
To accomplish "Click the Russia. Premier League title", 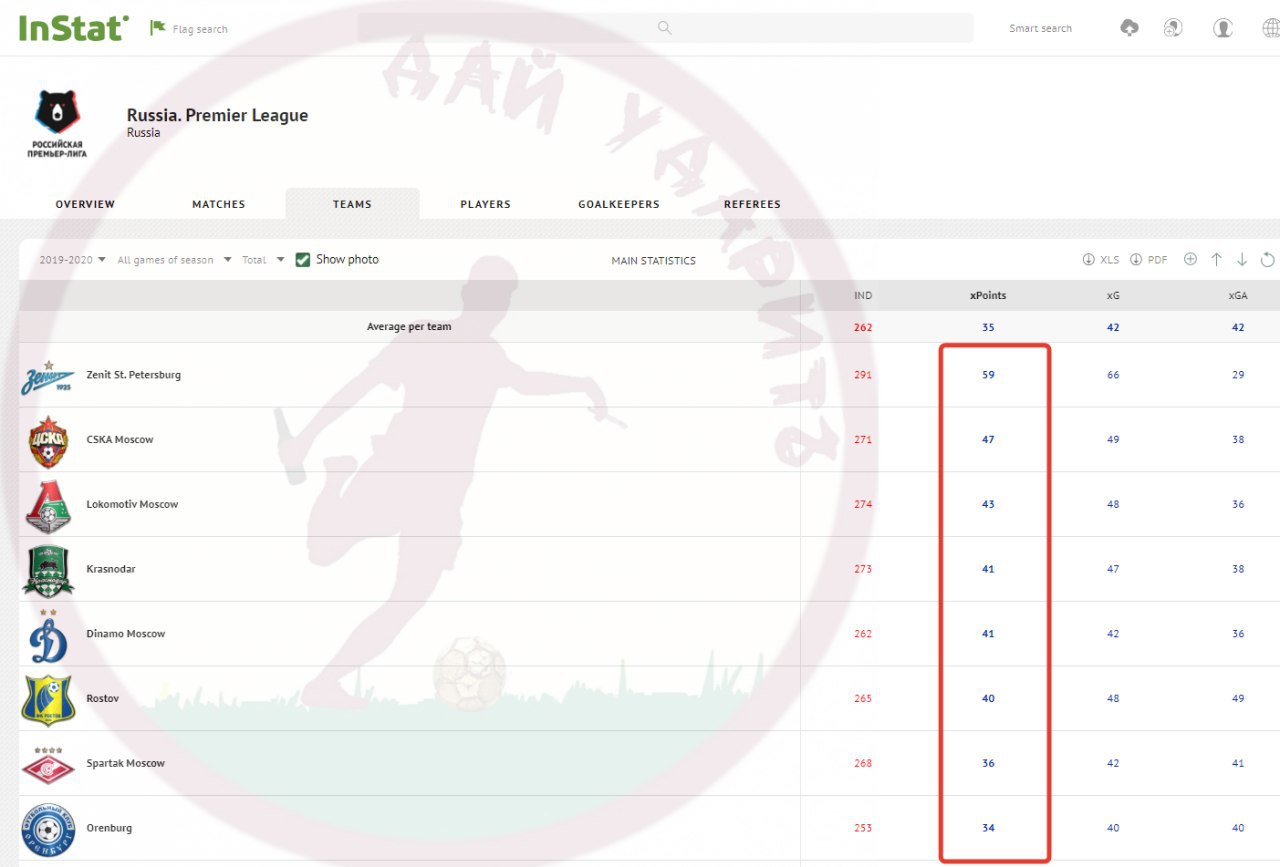I will (x=217, y=115).
